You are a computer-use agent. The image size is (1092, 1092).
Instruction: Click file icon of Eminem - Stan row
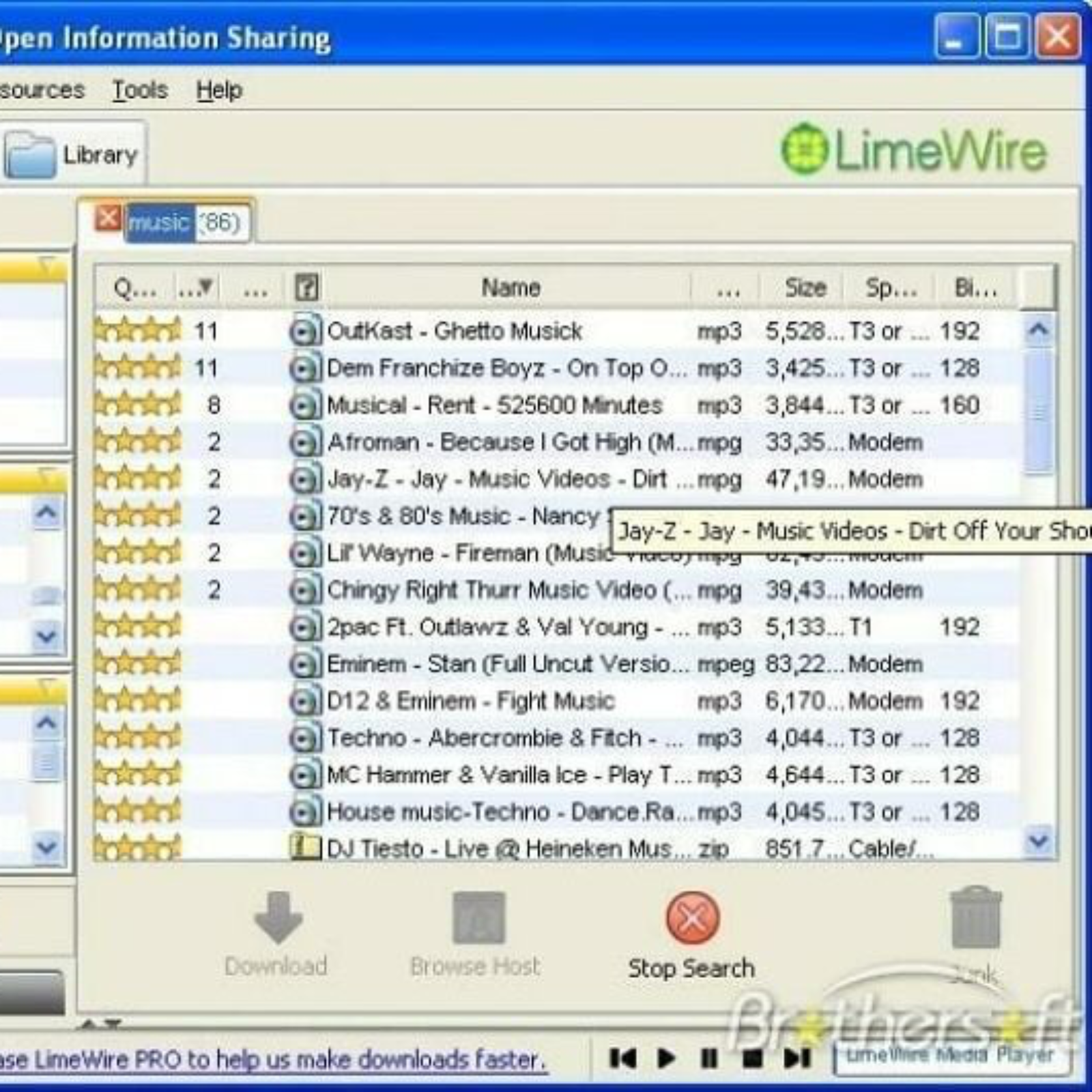point(305,663)
